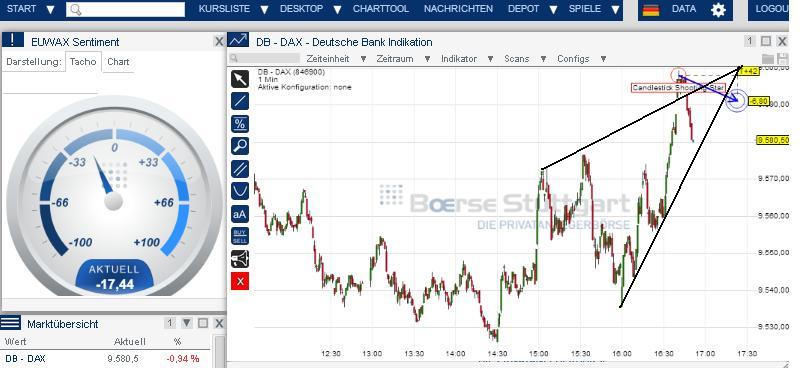Viewport: 804px width, 368px height.
Task: Click the German flag language icon
Action: pos(651,9)
